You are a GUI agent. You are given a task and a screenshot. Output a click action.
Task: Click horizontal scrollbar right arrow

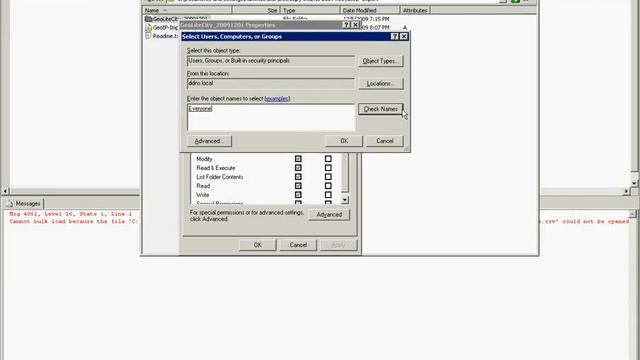pyautogui.click(x=626, y=191)
